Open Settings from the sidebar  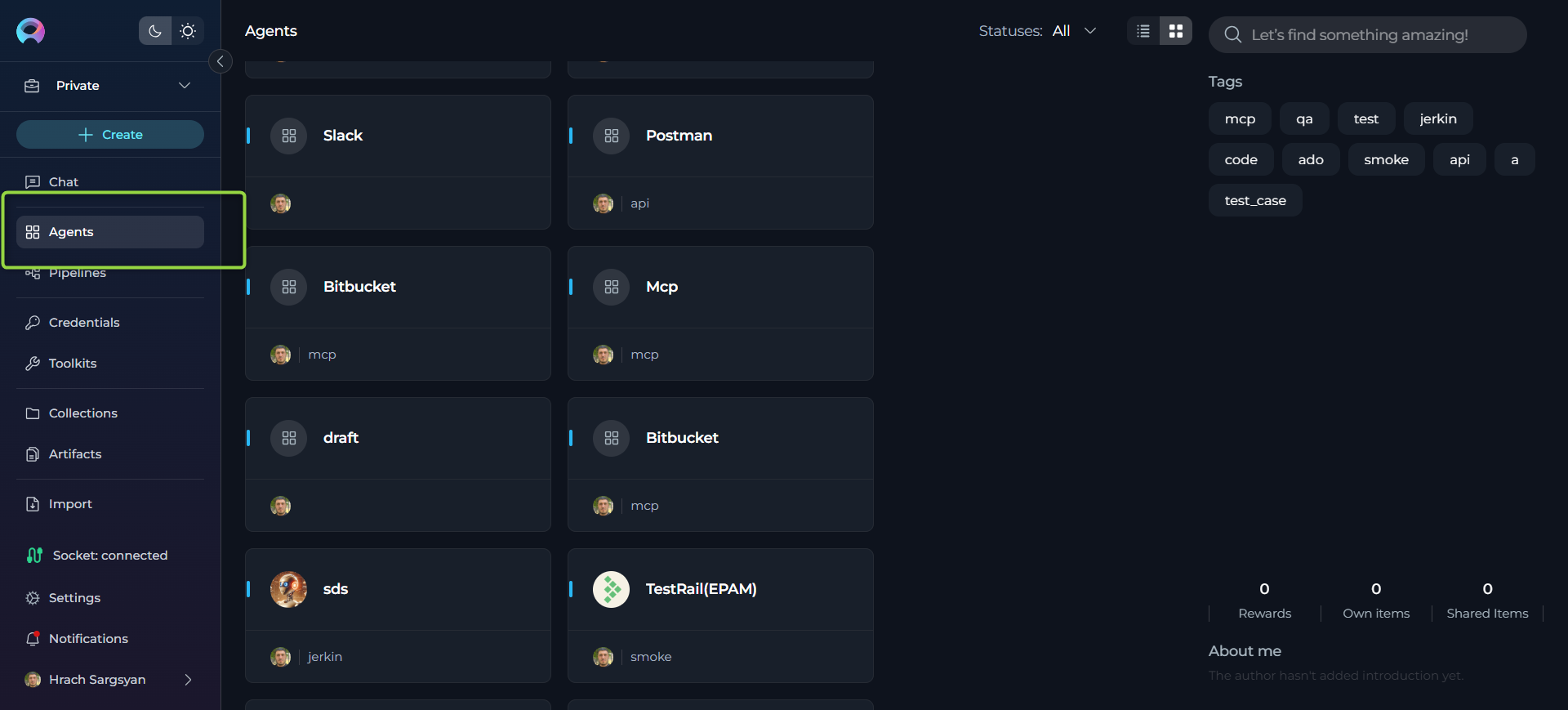pyautogui.click(x=110, y=598)
